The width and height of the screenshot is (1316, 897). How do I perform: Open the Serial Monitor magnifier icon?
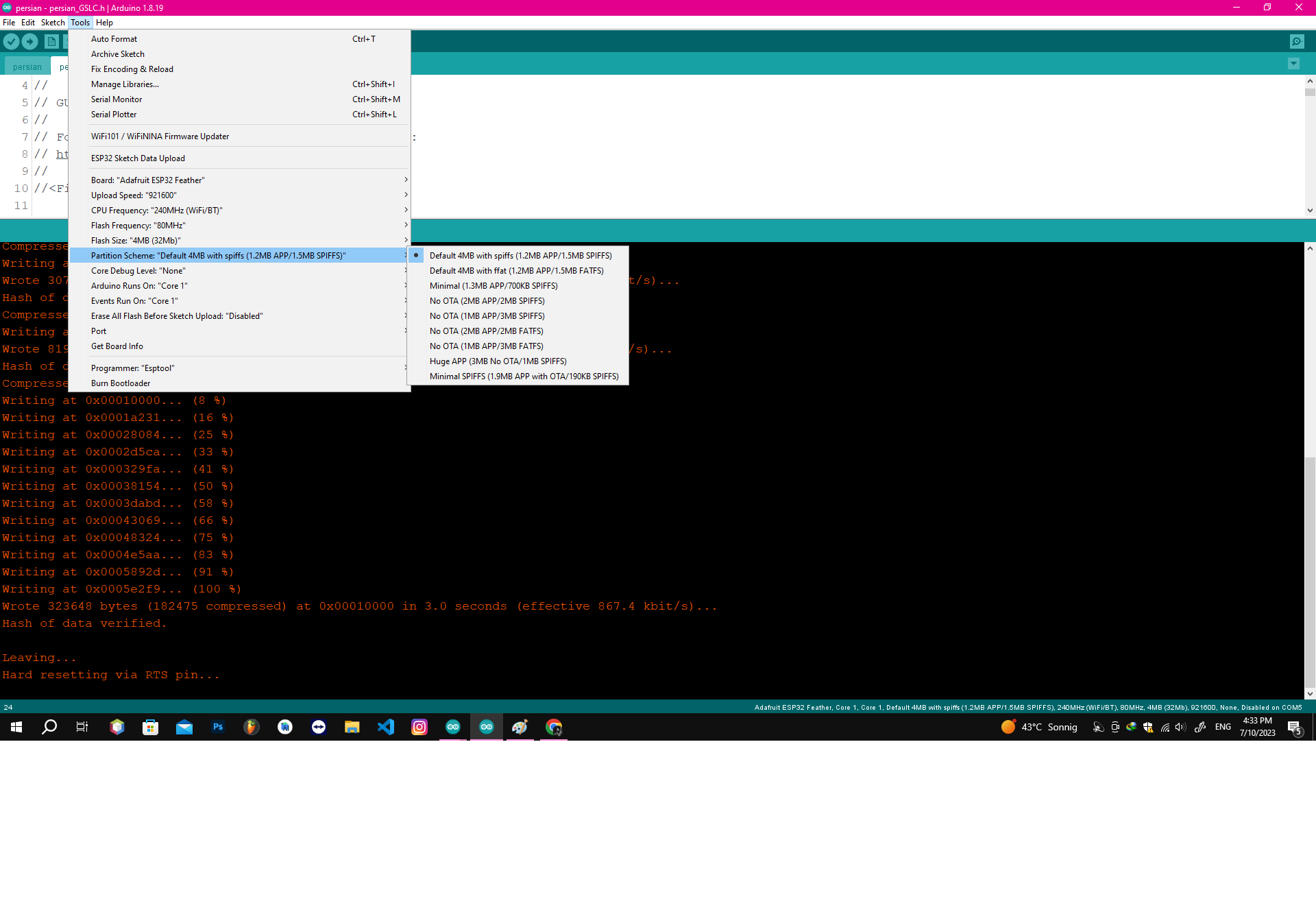pyautogui.click(x=1297, y=42)
